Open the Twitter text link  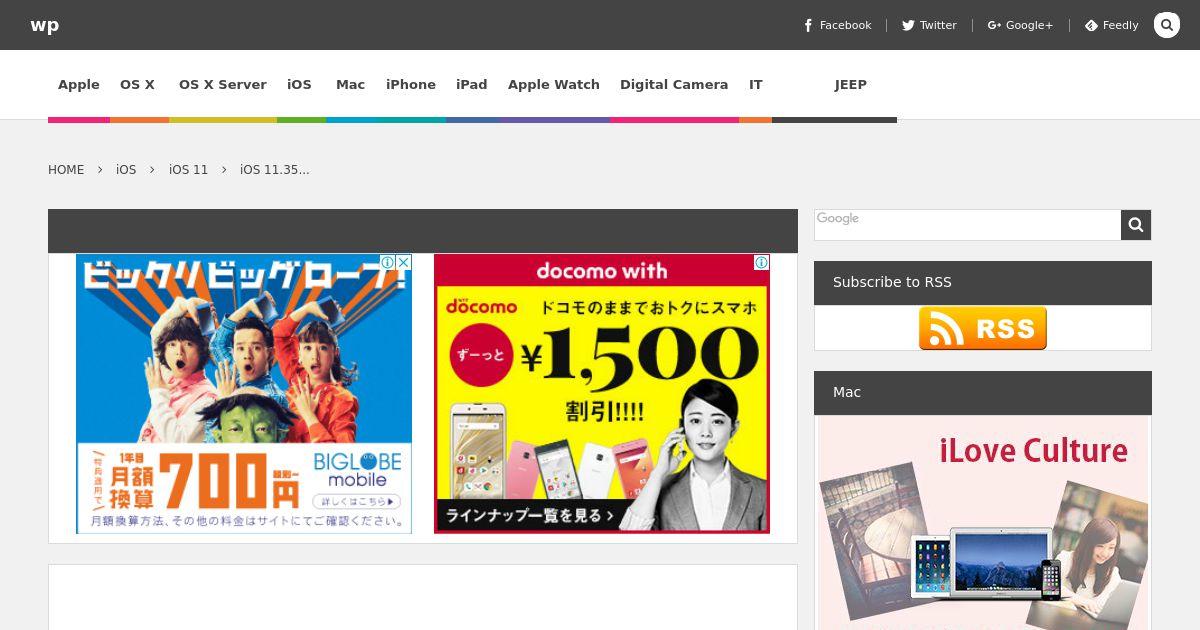pyautogui.click(x=938, y=25)
